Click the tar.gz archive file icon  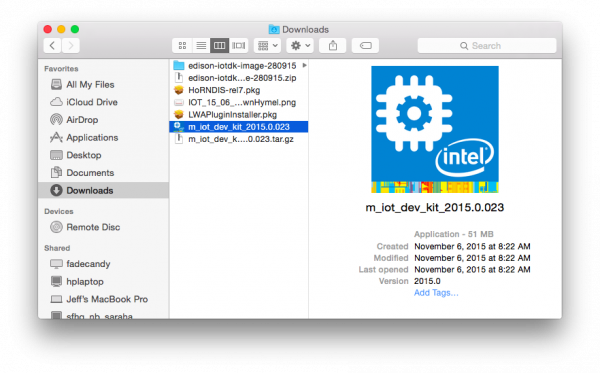coord(179,139)
